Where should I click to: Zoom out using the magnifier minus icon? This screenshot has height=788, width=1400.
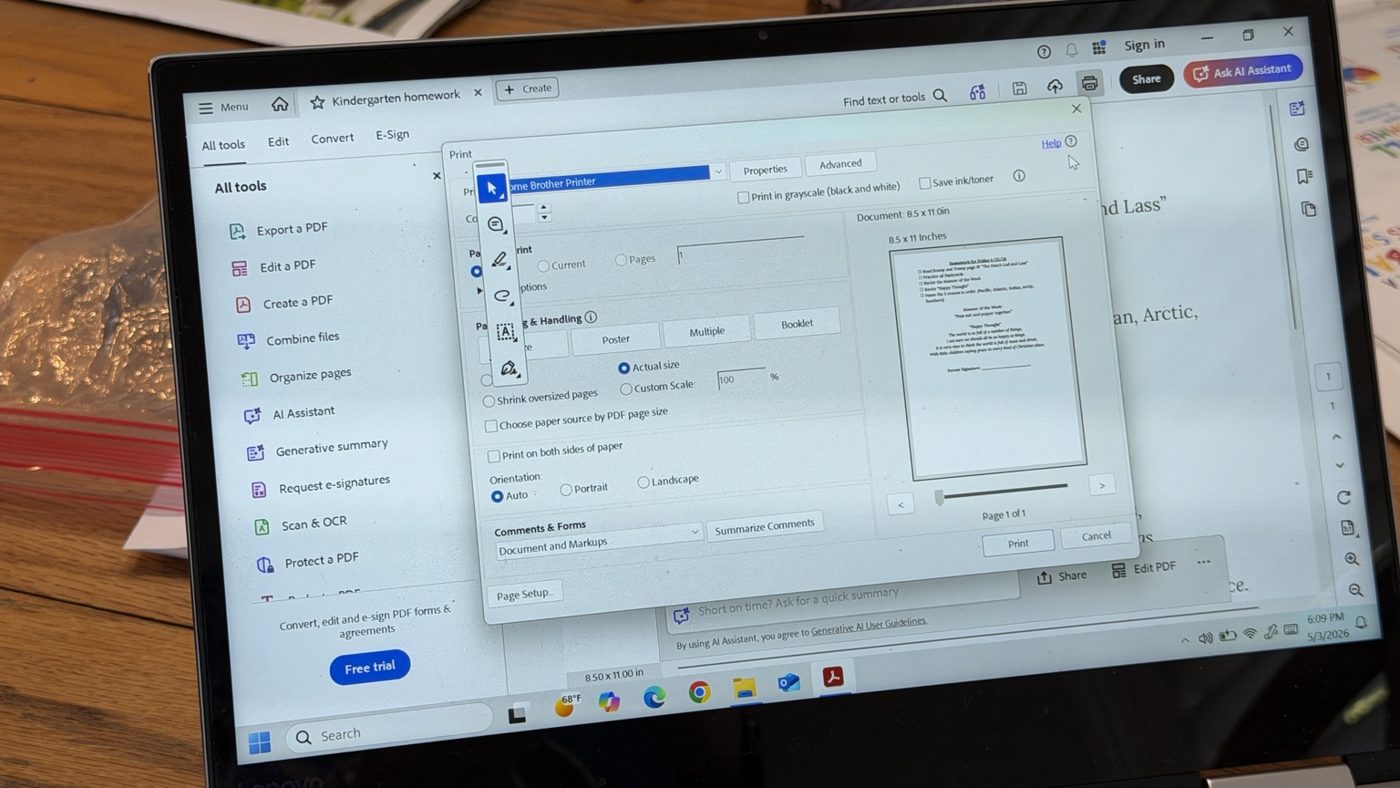1355,590
